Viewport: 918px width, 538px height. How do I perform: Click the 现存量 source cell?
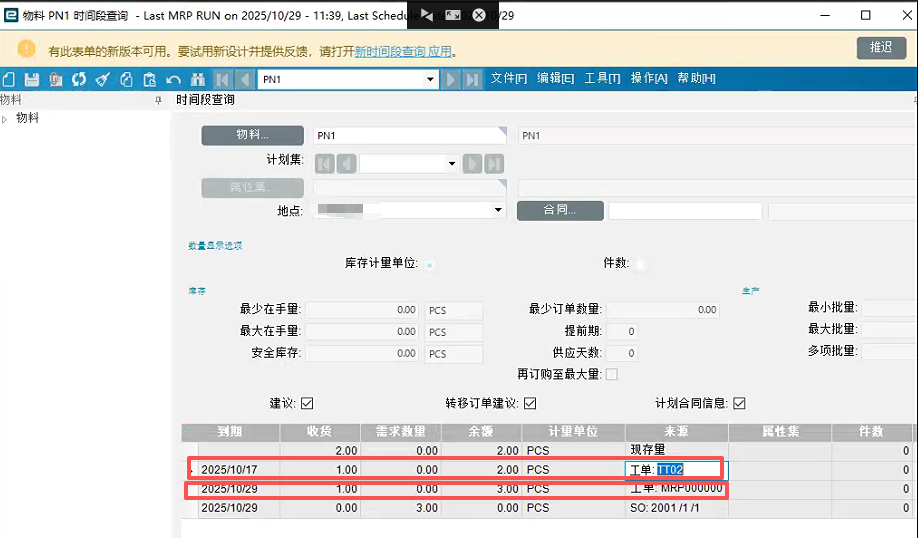pyautogui.click(x=676, y=450)
